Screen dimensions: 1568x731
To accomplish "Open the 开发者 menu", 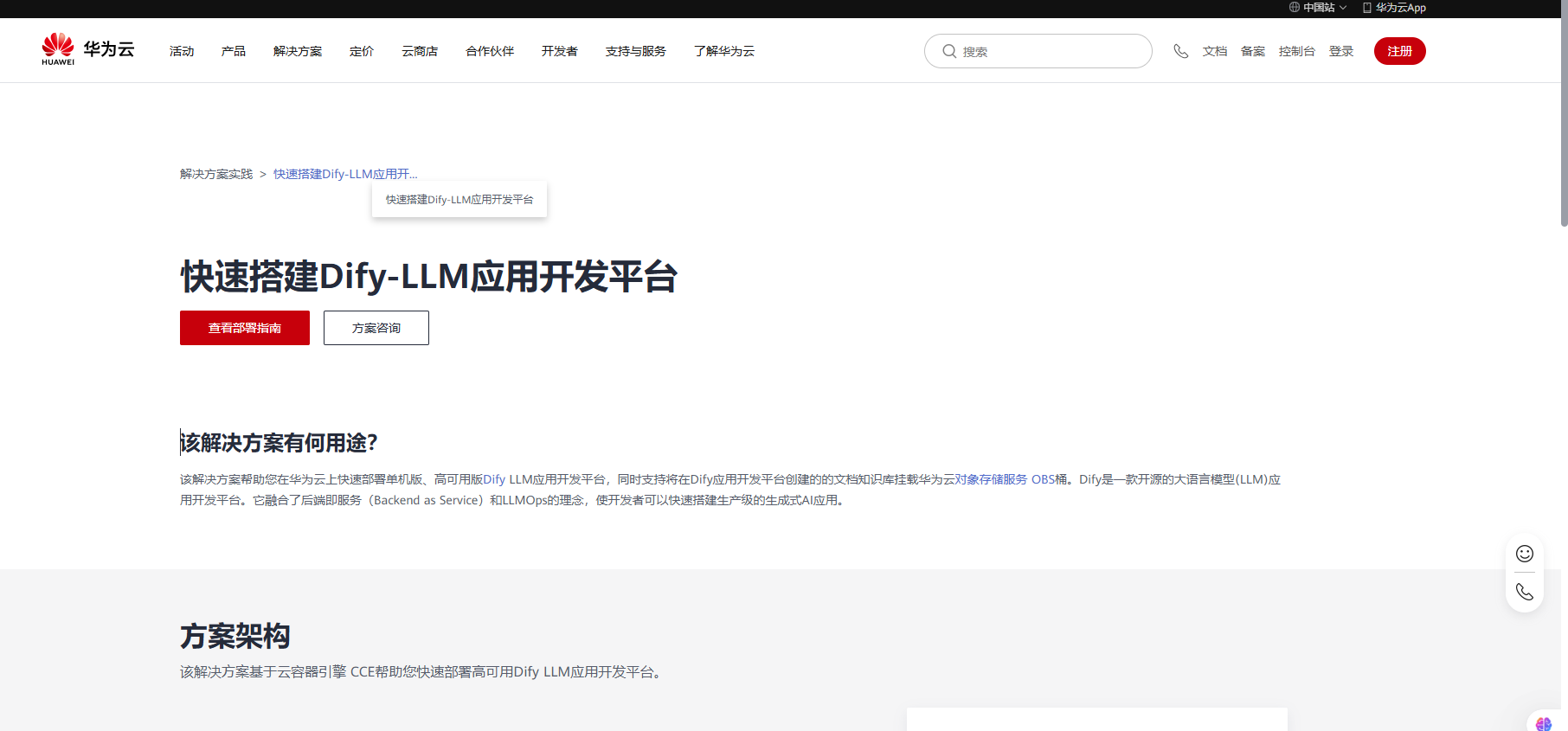I will tap(560, 51).
